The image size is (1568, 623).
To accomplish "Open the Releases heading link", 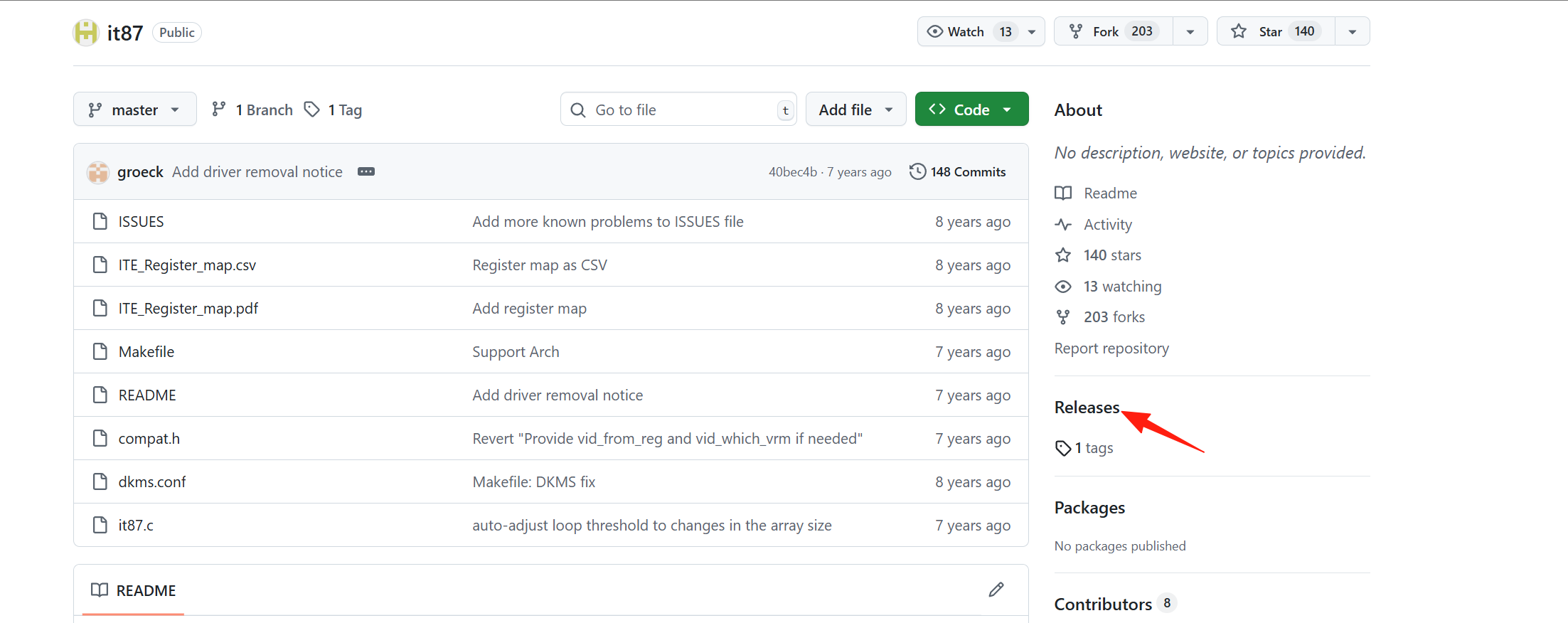I will pos(1087,408).
